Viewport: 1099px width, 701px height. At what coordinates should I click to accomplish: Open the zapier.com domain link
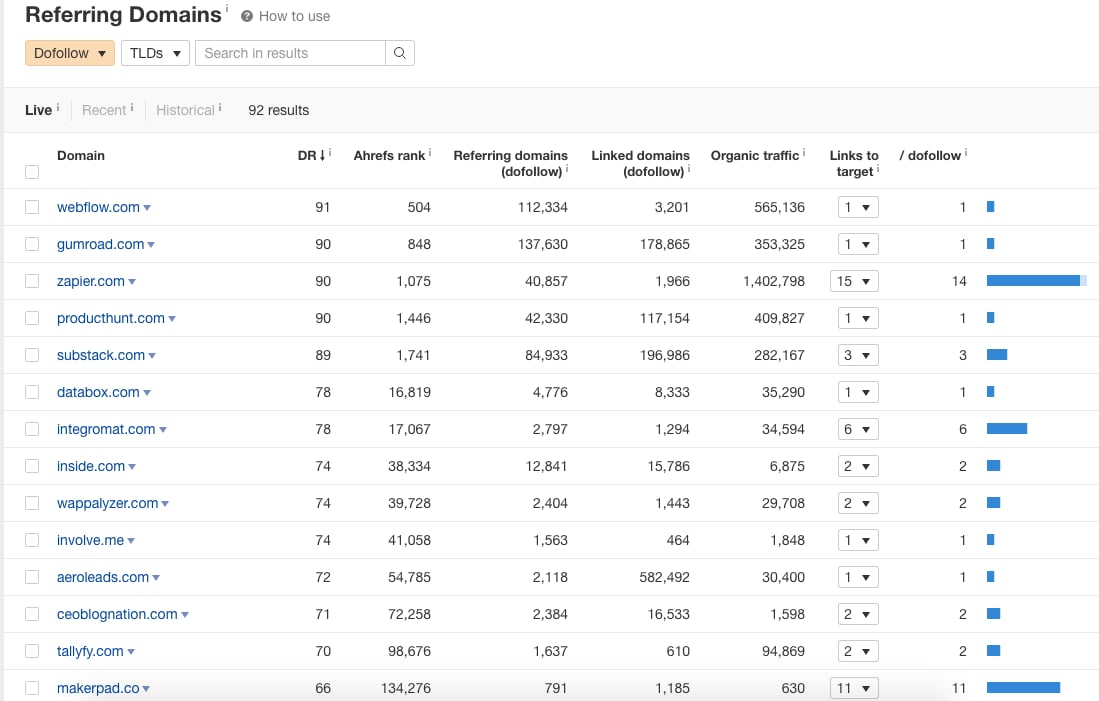90,281
